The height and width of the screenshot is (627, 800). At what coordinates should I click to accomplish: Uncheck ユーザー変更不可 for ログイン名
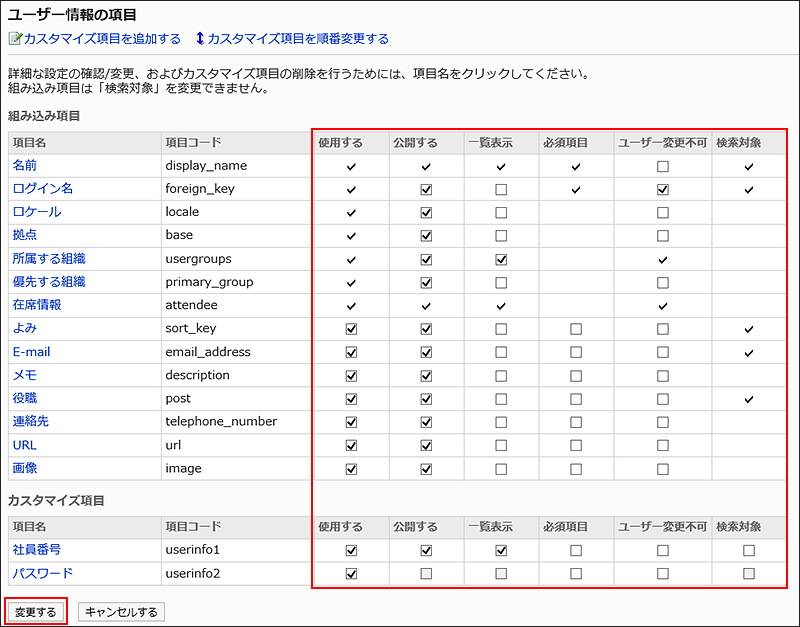(x=663, y=189)
